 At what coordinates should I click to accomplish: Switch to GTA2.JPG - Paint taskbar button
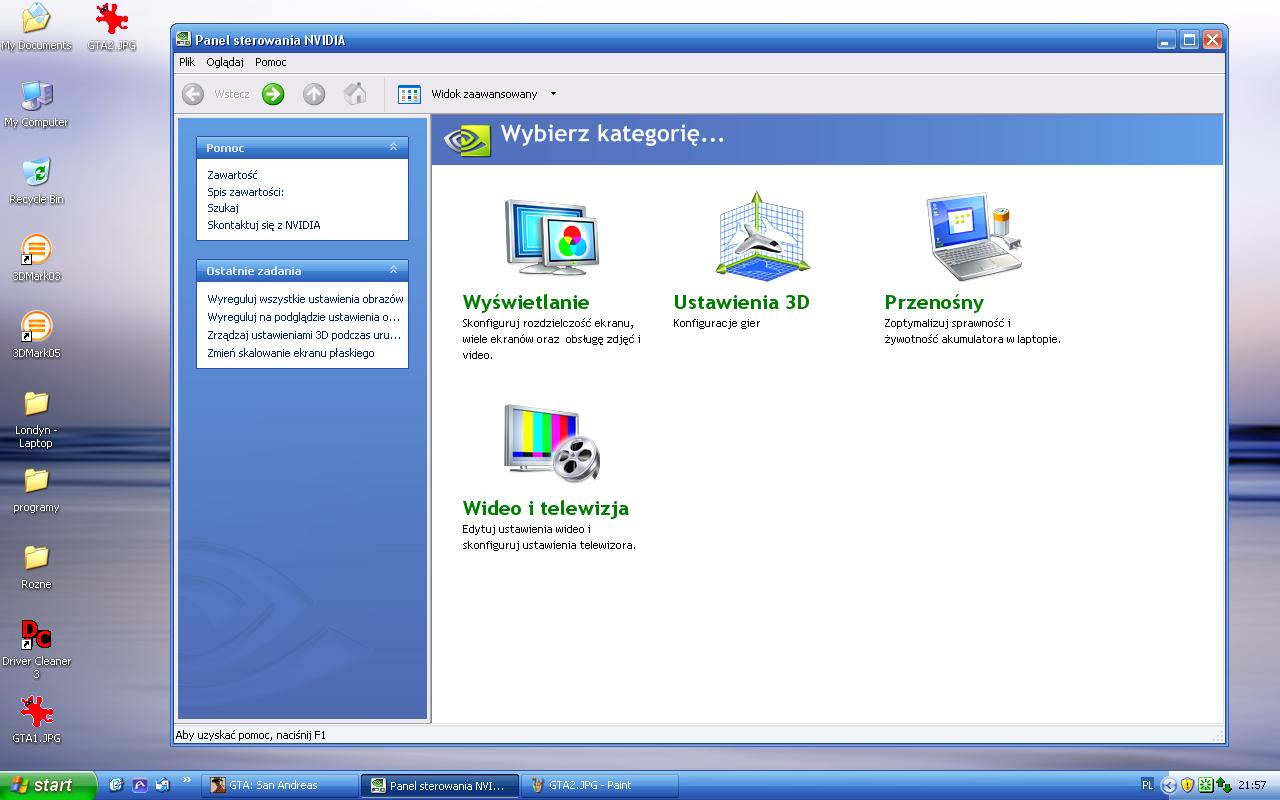[601, 785]
